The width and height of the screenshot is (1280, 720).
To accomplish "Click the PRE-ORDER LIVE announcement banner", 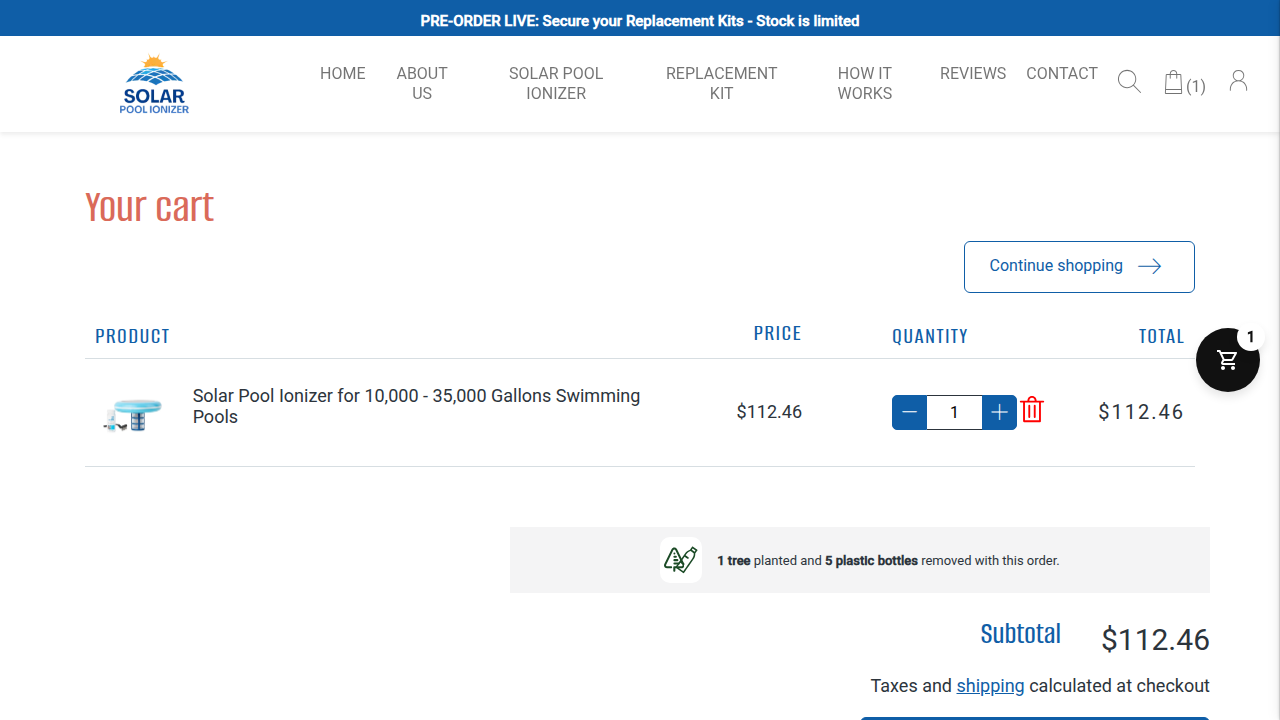I will point(640,20).
